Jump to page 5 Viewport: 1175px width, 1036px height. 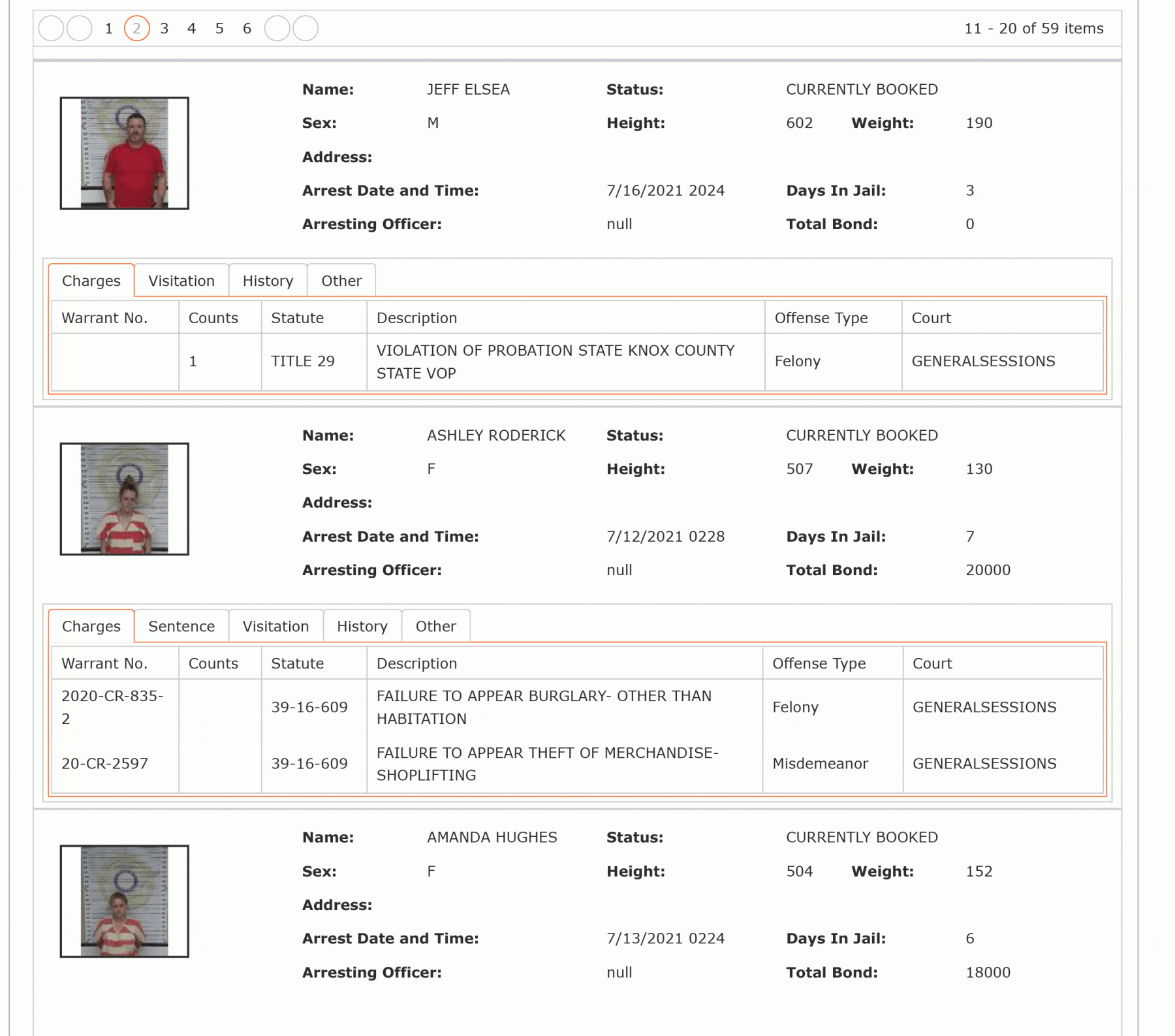pyautogui.click(x=219, y=29)
